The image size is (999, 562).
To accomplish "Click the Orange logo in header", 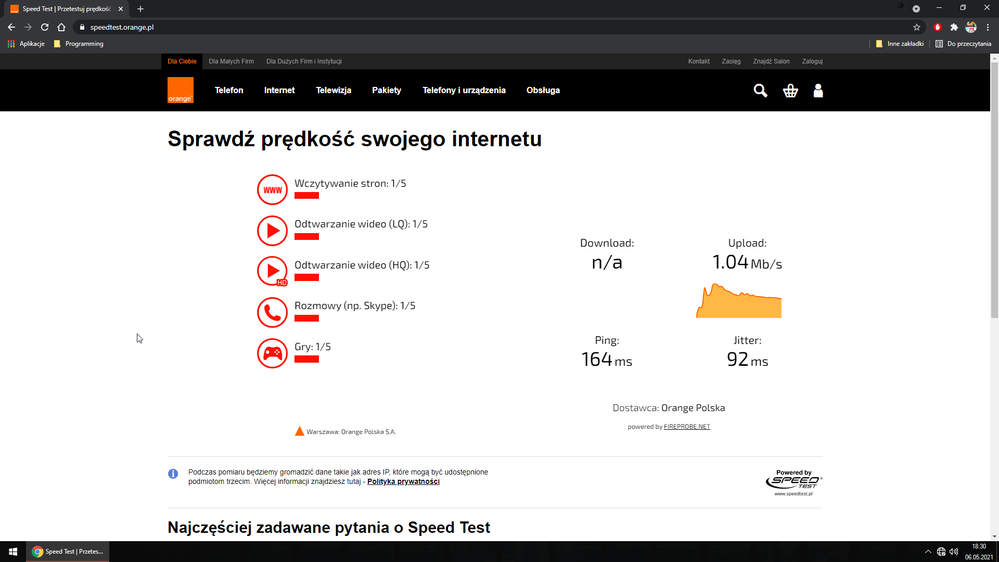I will [180, 90].
